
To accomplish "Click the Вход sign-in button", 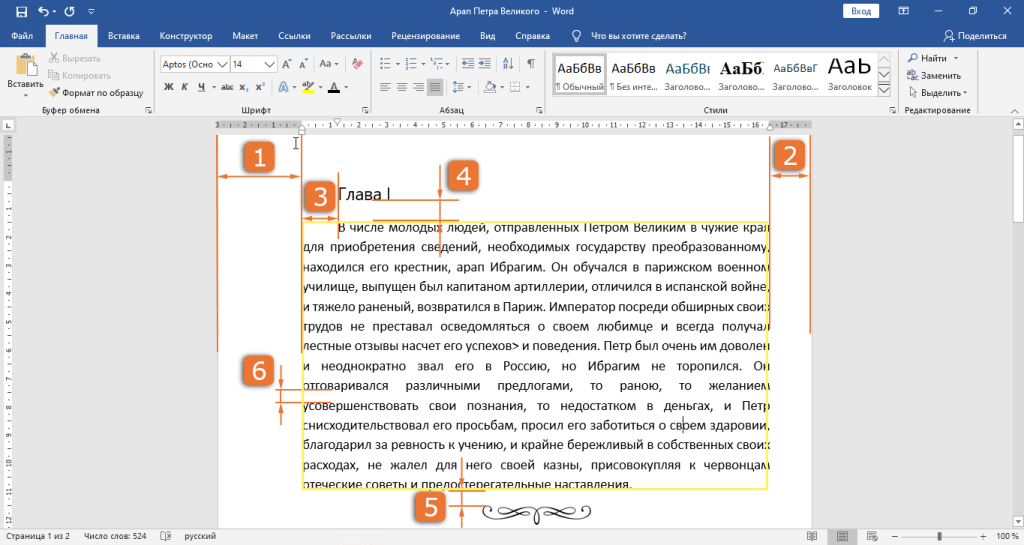I will (861, 11).
